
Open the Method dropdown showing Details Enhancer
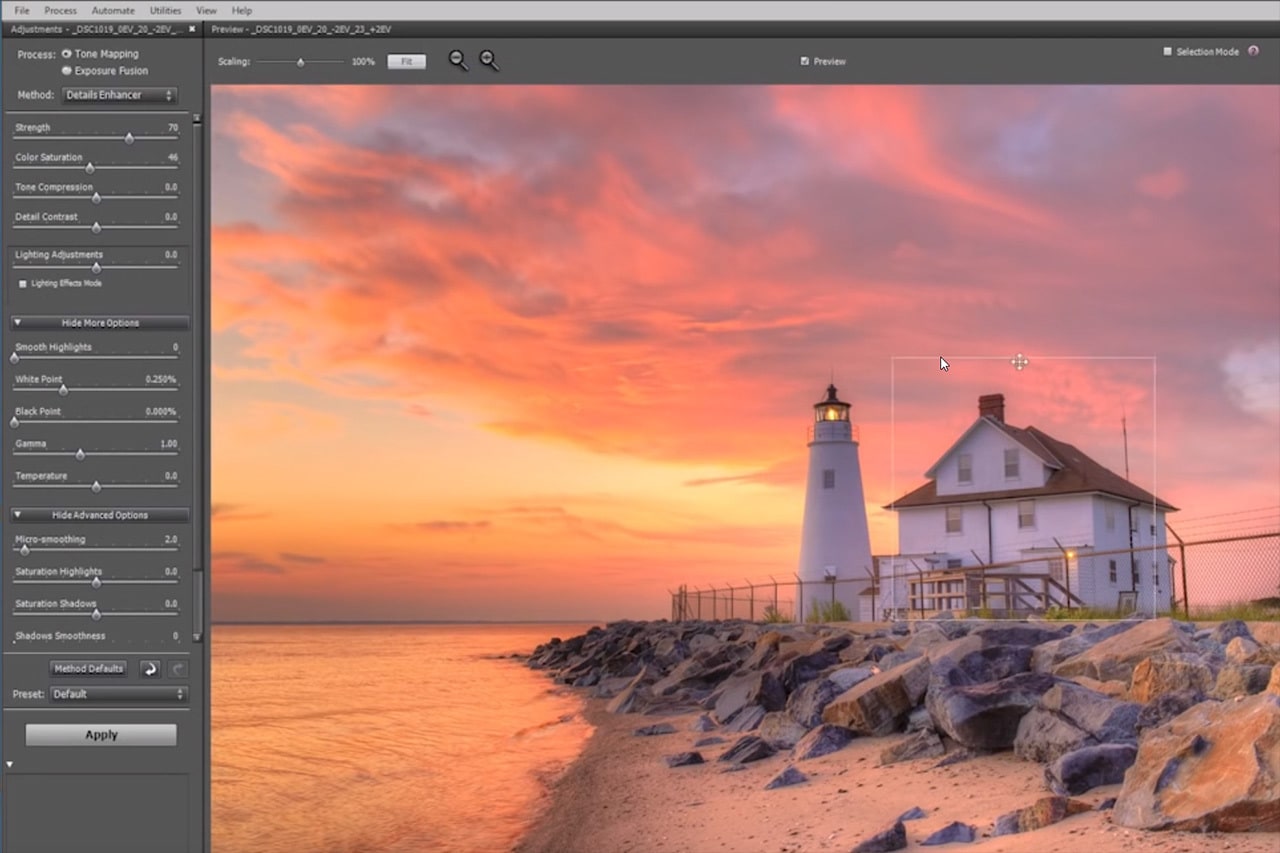point(119,95)
